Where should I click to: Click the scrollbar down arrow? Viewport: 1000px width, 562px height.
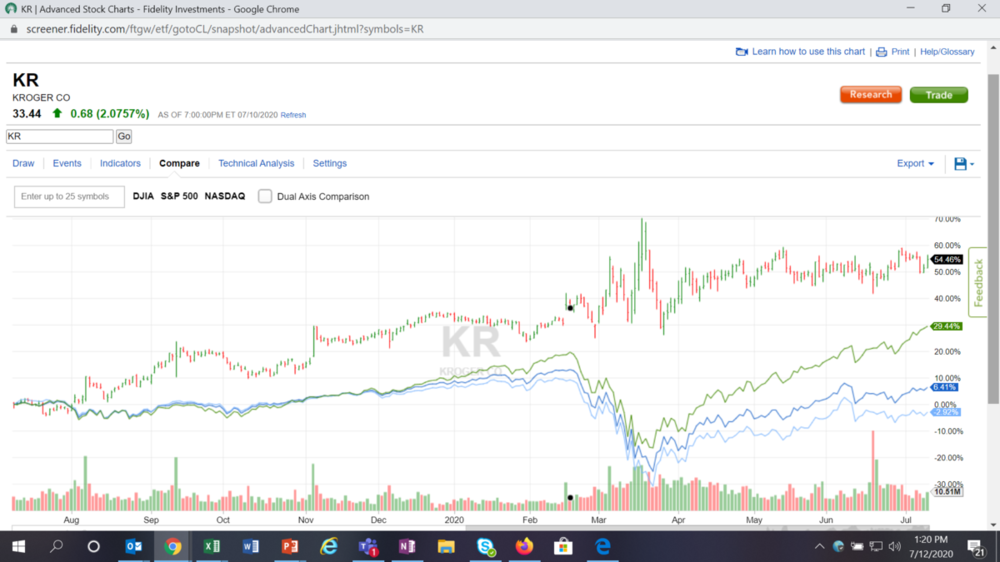(993, 524)
